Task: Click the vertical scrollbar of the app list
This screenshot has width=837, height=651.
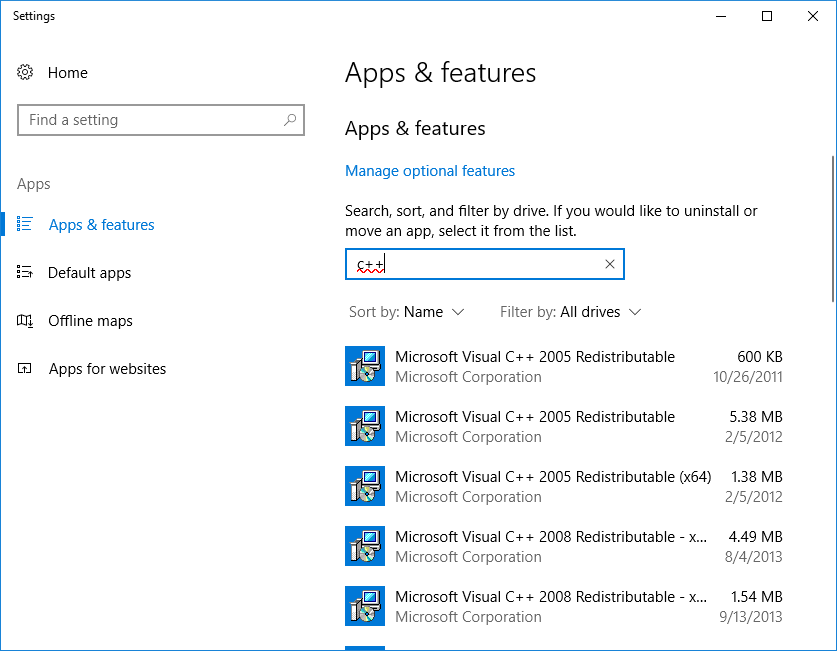Action: click(832, 228)
